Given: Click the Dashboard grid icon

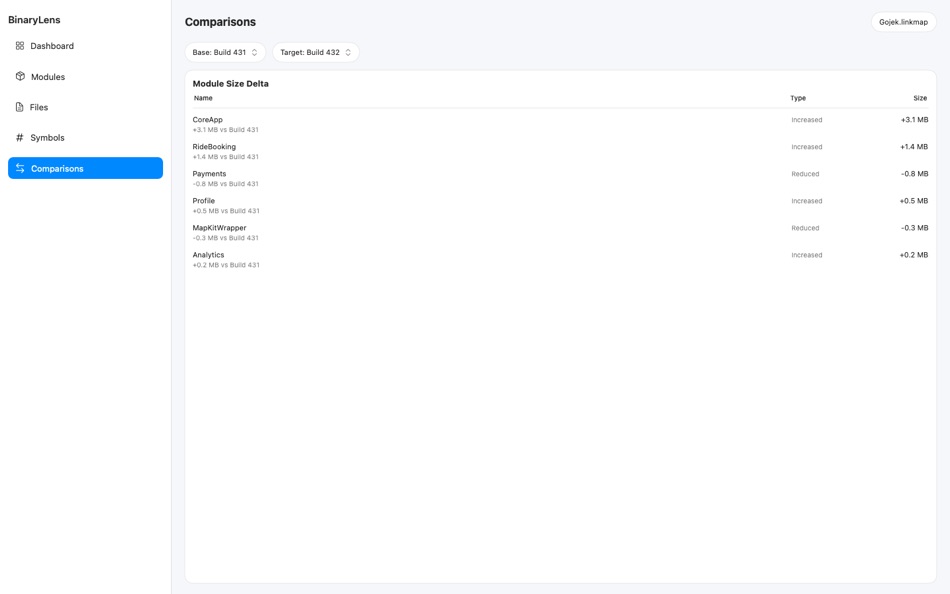Looking at the screenshot, I should click(x=18, y=45).
